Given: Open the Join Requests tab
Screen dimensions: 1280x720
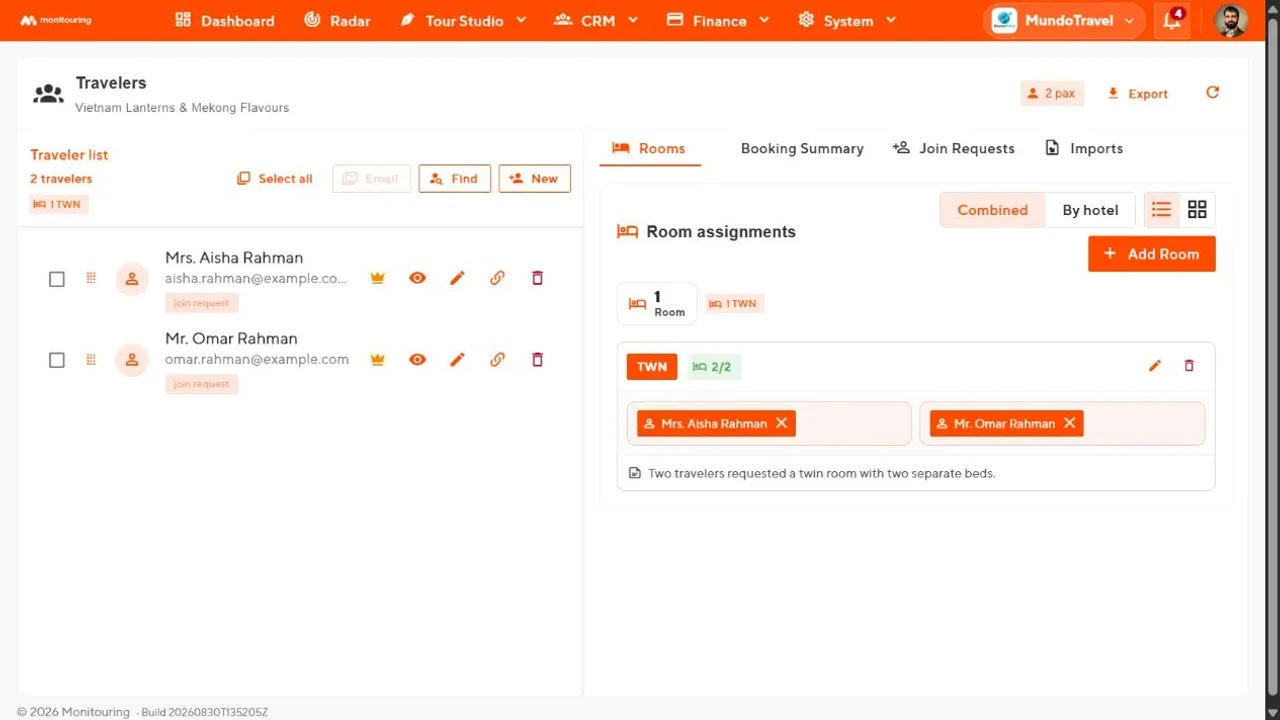Looking at the screenshot, I should pyautogui.click(x=953, y=148).
